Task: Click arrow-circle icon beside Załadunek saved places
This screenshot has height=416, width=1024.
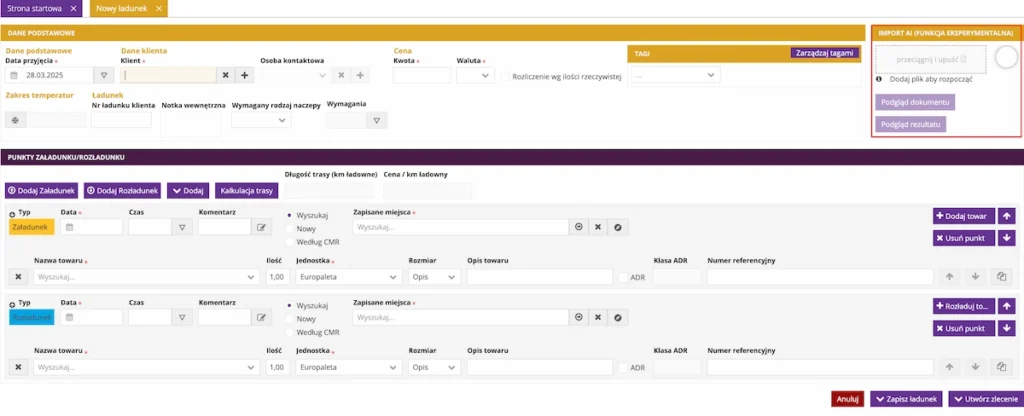Action: pos(579,227)
